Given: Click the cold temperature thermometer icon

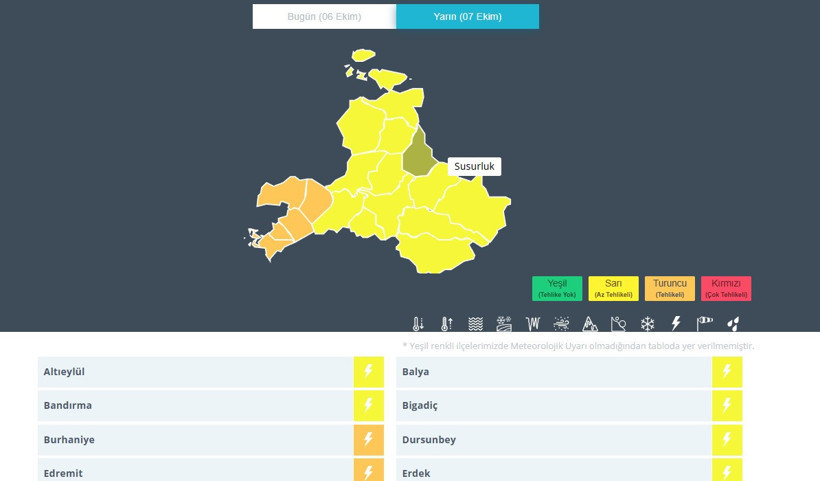Looking at the screenshot, I should click(x=418, y=324).
